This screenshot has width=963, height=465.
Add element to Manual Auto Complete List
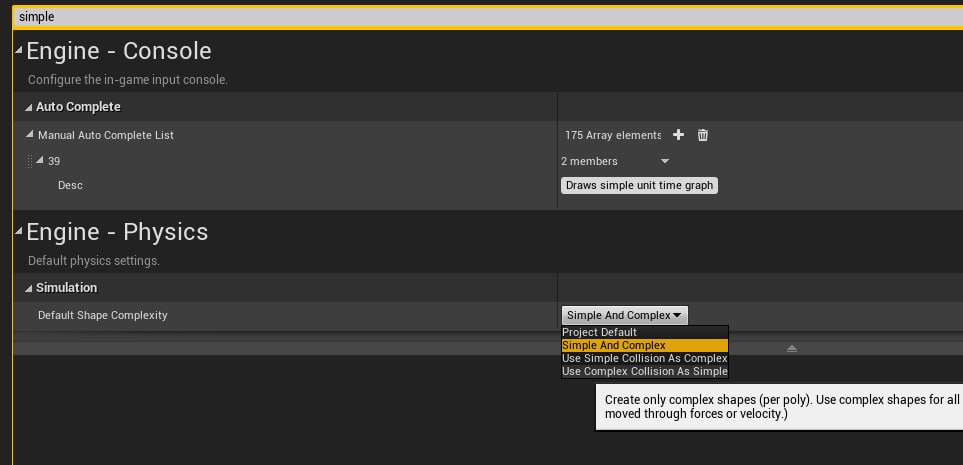click(678, 135)
